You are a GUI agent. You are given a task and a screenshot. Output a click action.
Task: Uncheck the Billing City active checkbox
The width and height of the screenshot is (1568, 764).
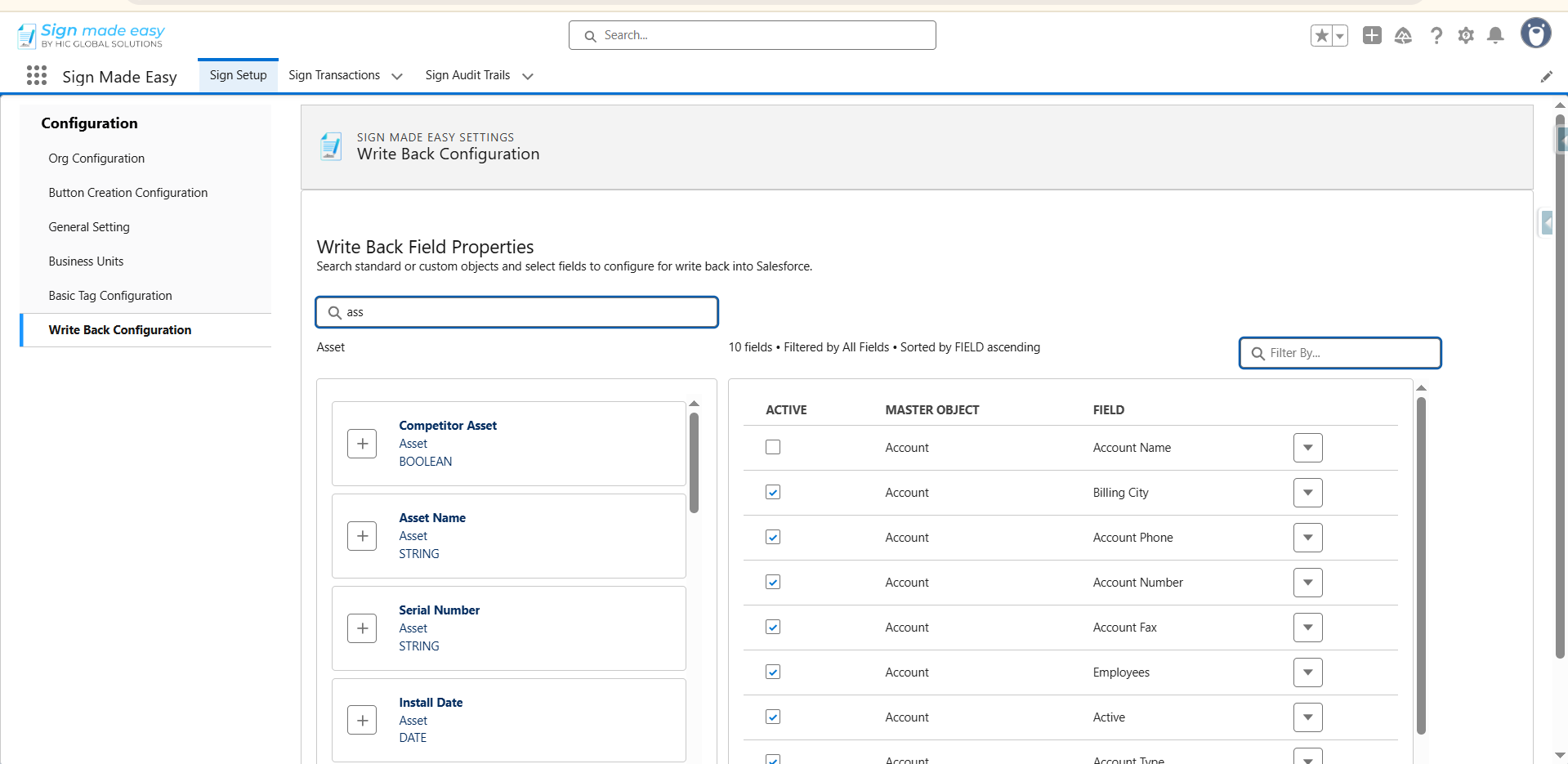pyautogui.click(x=773, y=492)
